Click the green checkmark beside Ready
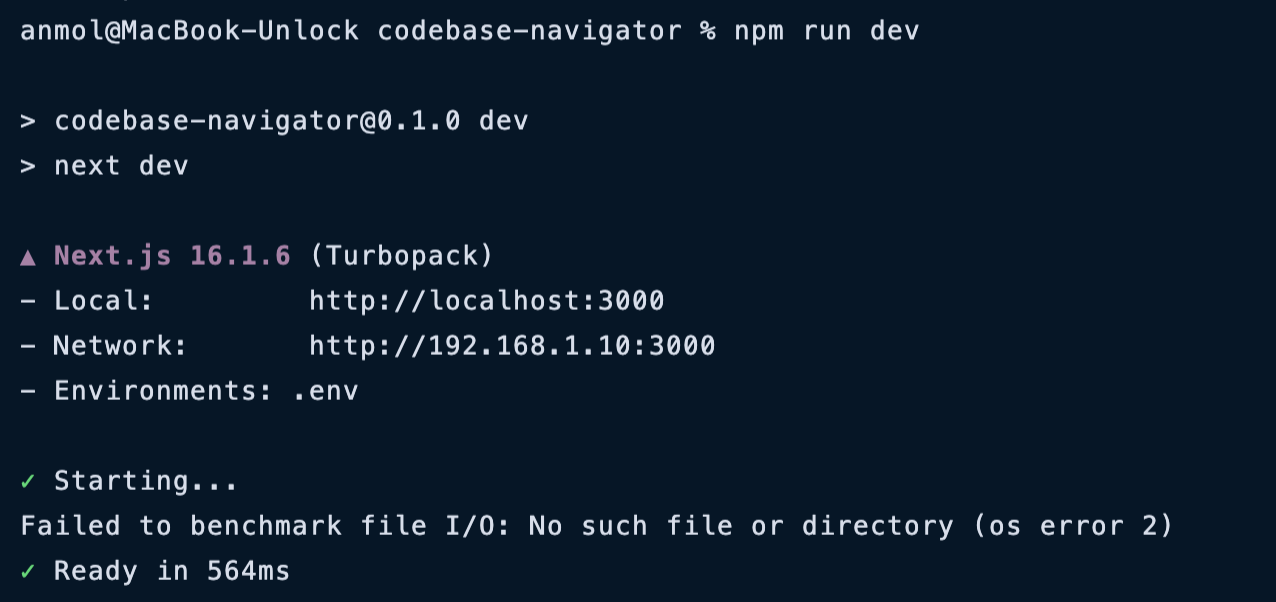1276x602 pixels. click(28, 572)
